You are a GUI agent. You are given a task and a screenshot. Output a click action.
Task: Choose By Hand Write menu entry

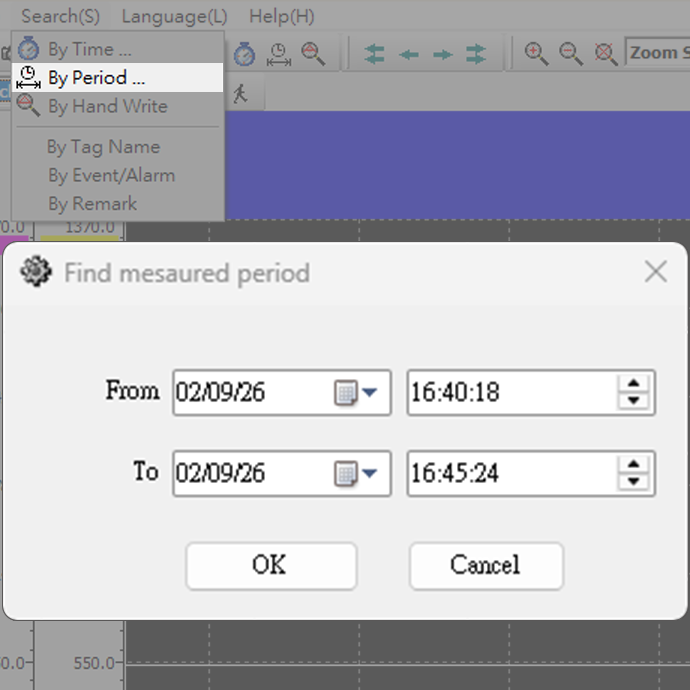107,107
